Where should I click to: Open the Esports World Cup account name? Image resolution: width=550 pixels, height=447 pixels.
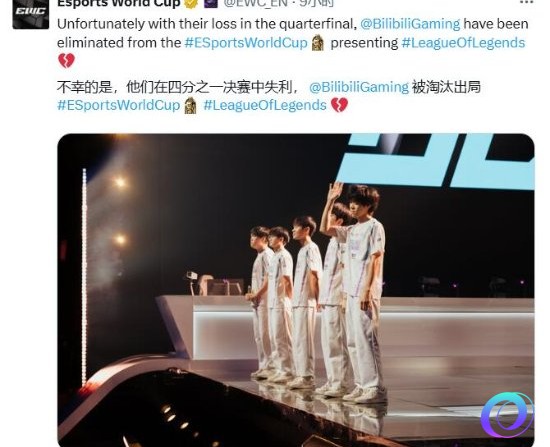(x=119, y=3)
